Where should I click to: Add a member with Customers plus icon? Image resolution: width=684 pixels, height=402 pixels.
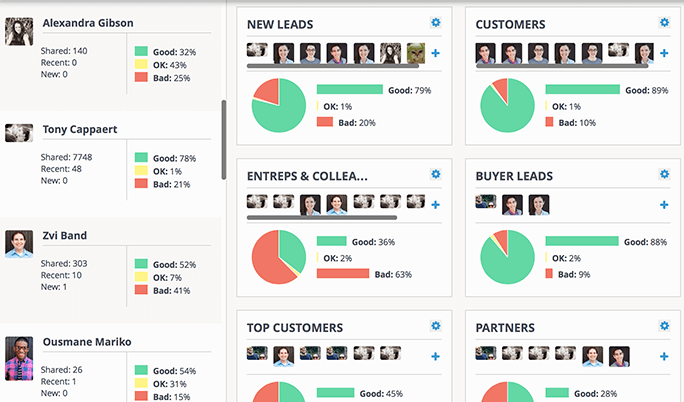tap(664, 53)
